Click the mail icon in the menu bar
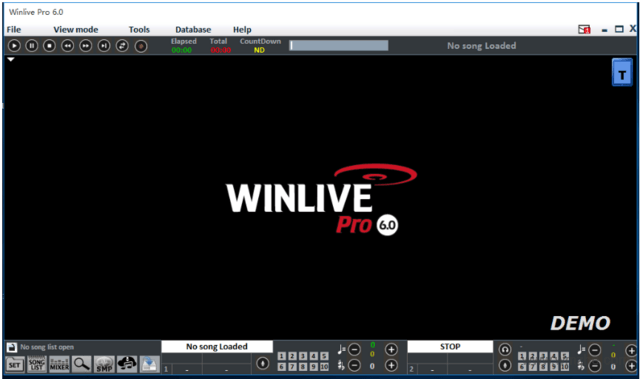640x379 pixels. pos(584,29)
